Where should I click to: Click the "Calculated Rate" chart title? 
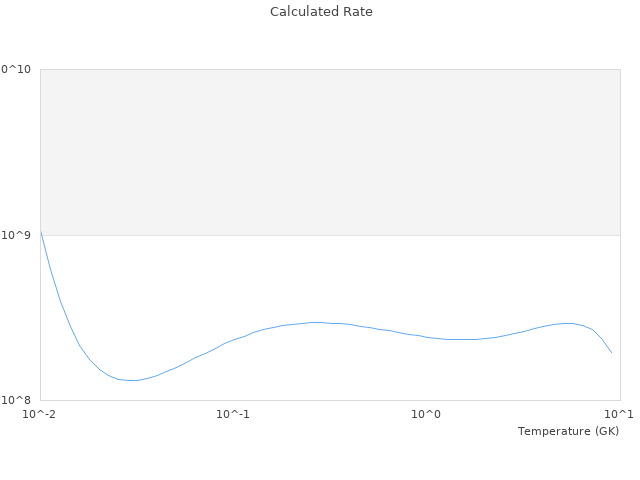click(320, 12)
